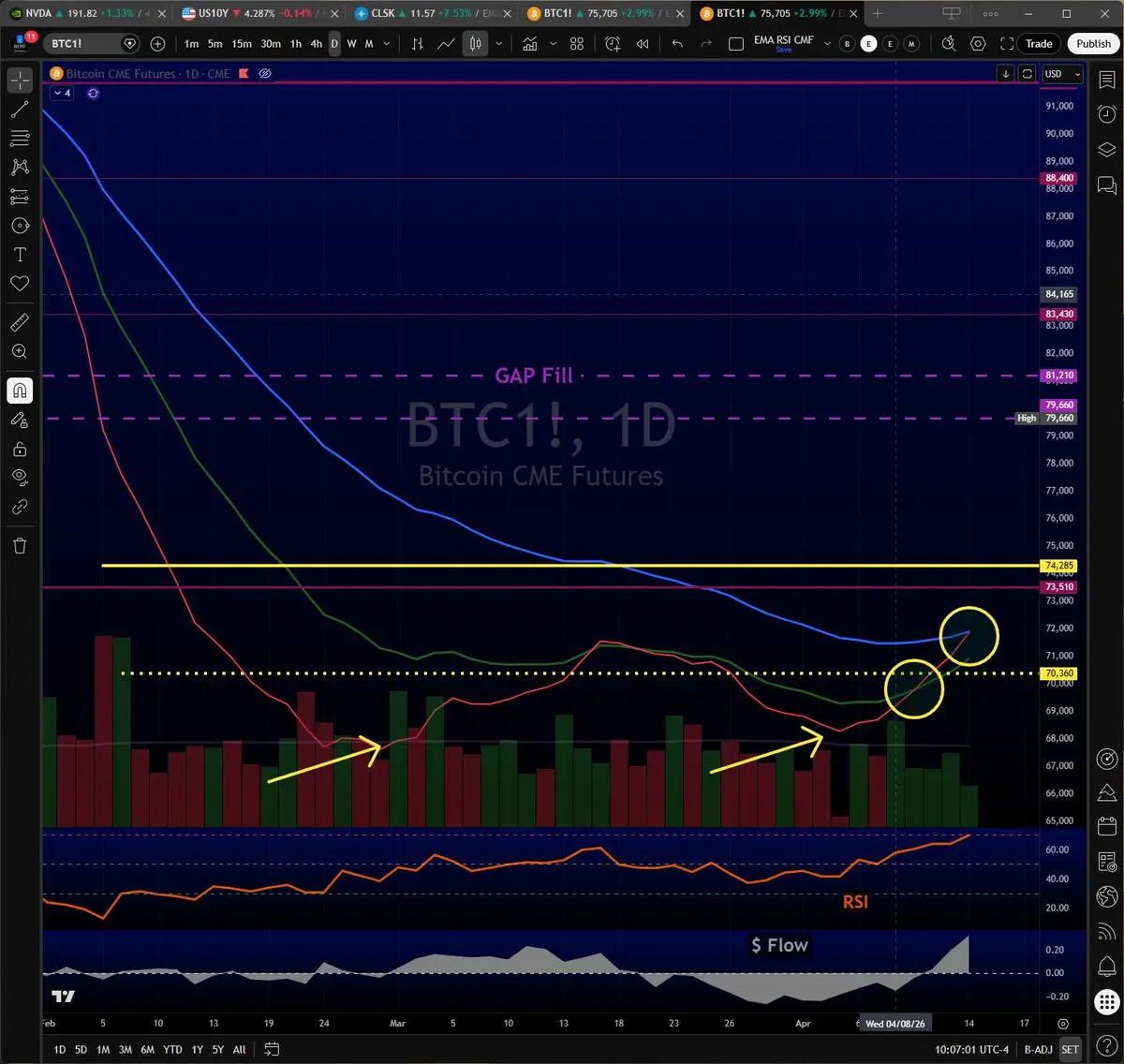This screenshot has width=1124, height=1064.
Task: Add symbol with the plus circle button
Action: (x=157, y=44)
